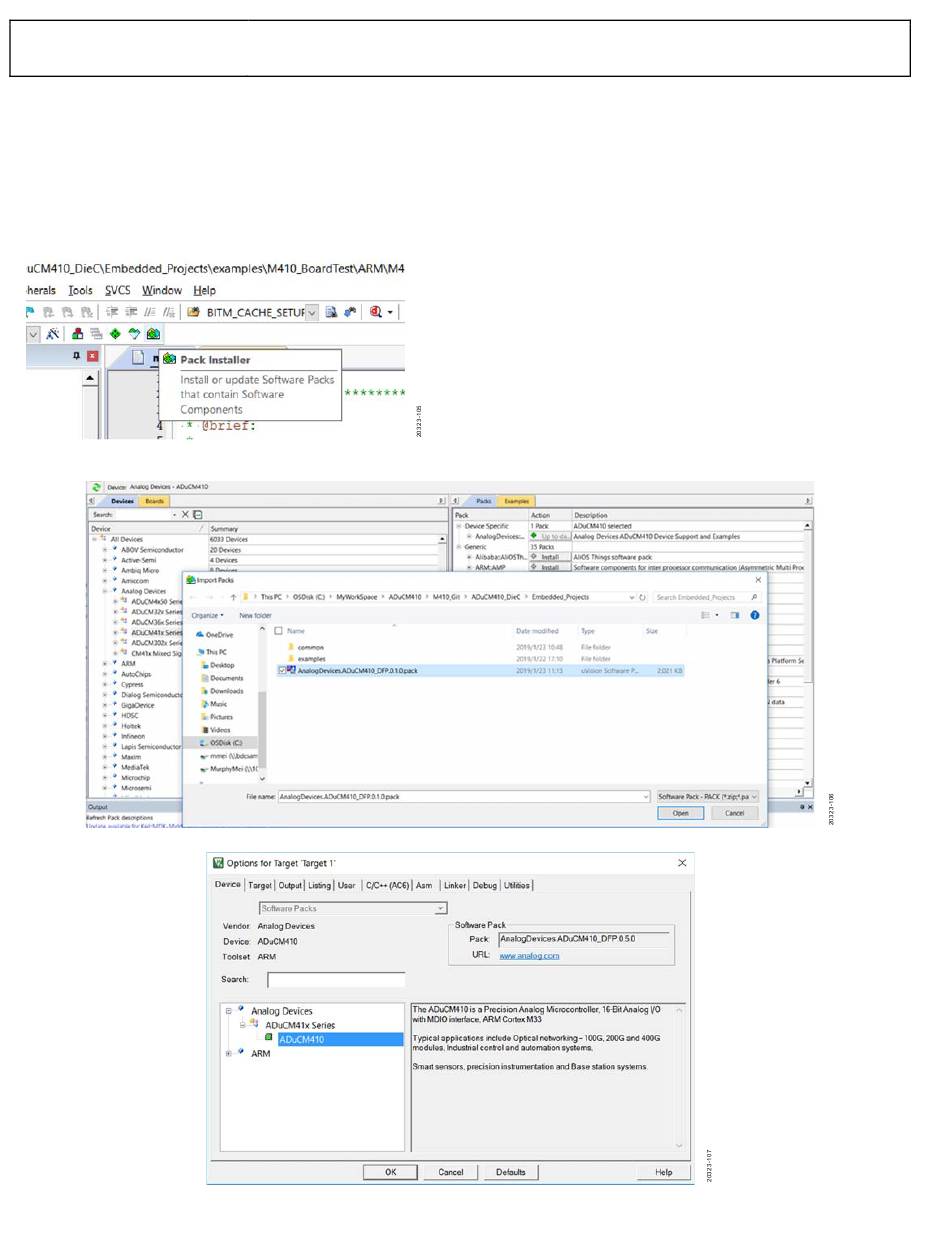This screenshot has width=950, height=1254.
Task: Select GigaDevice in device tree
Action: click(138, 704)
